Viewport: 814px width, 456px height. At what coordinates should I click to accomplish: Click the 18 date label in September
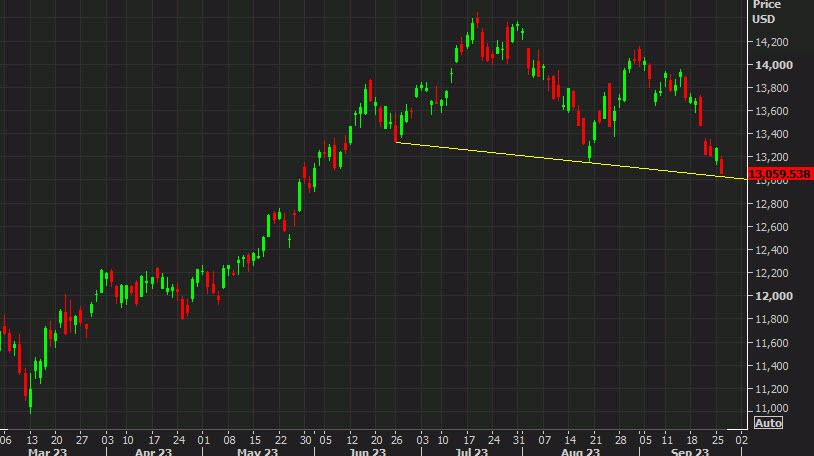pyautogui.click(x=692, y=440)
